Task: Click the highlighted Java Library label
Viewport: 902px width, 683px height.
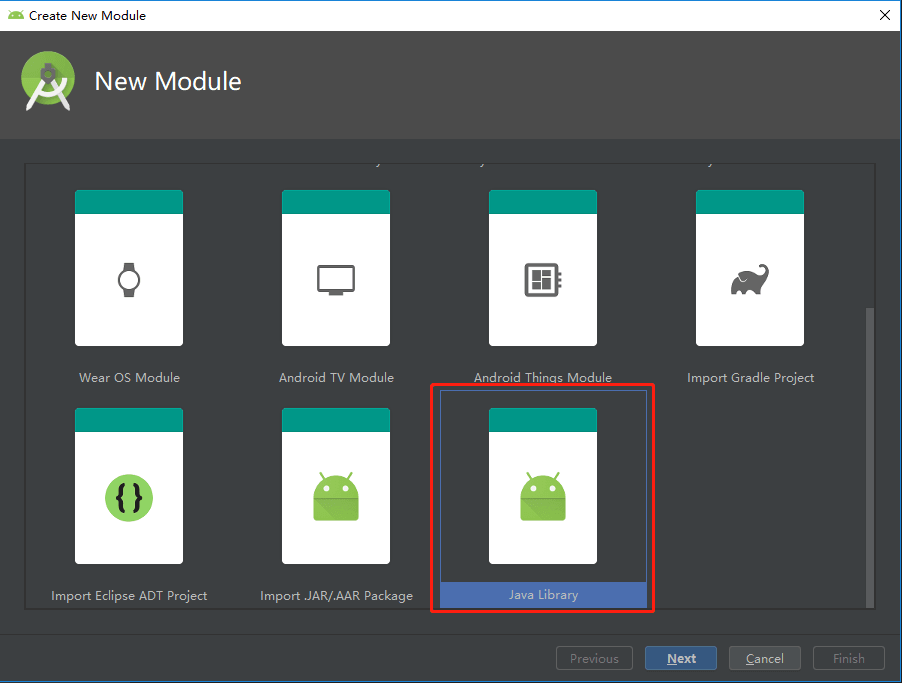Action: (x=544, y=595)
